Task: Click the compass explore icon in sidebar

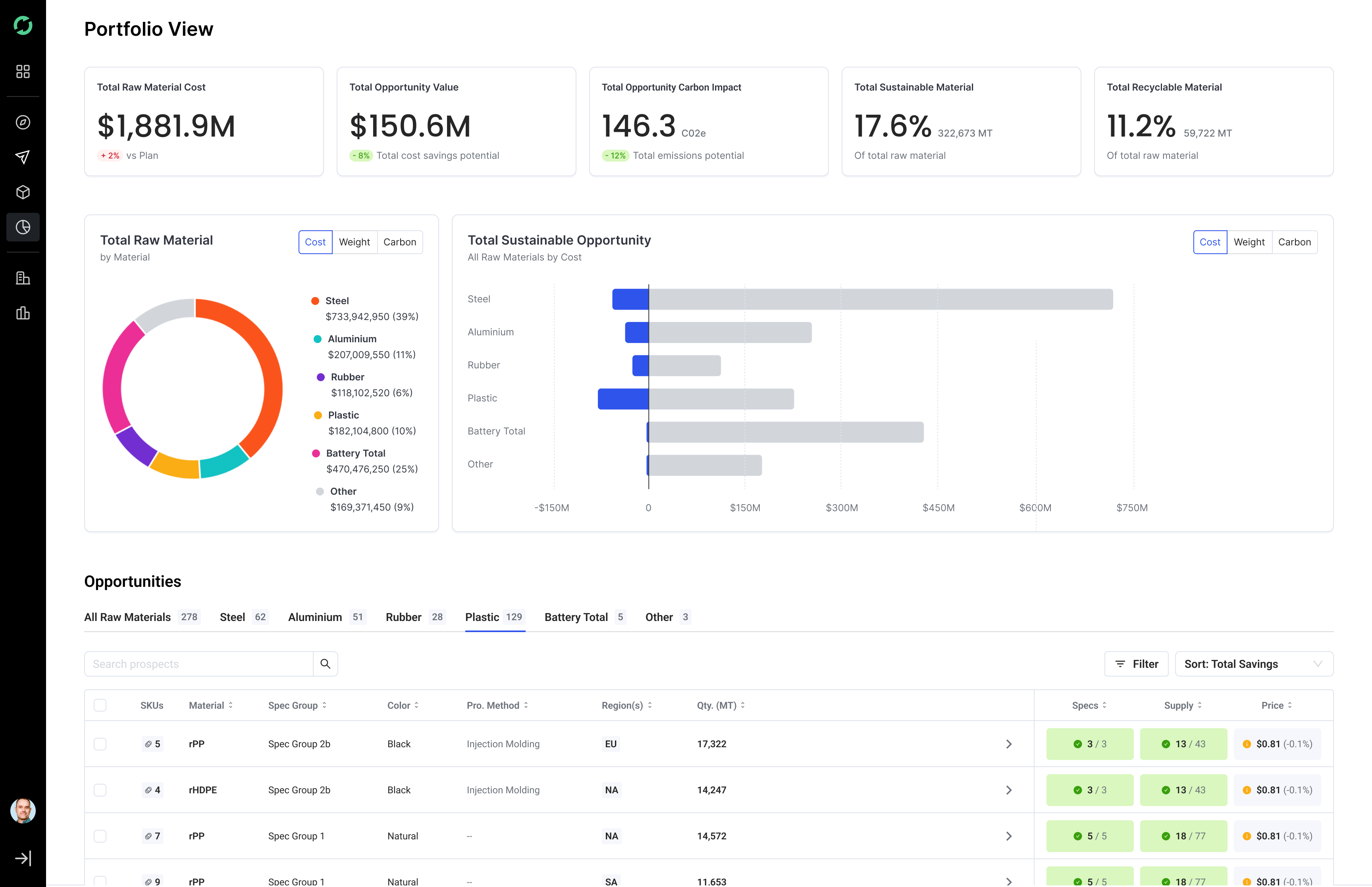Action: pos(23,122)
